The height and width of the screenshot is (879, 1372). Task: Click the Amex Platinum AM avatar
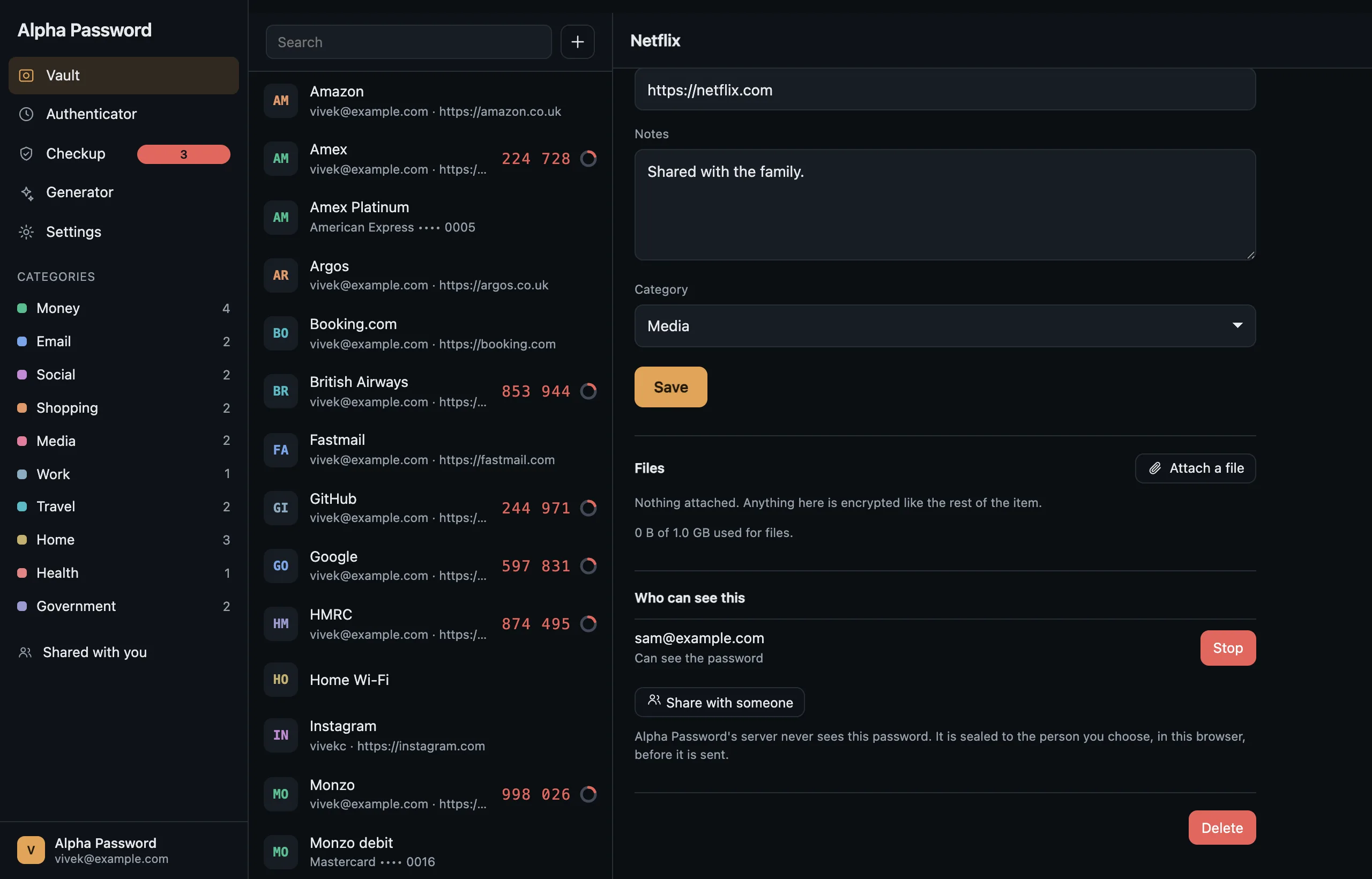281,217
